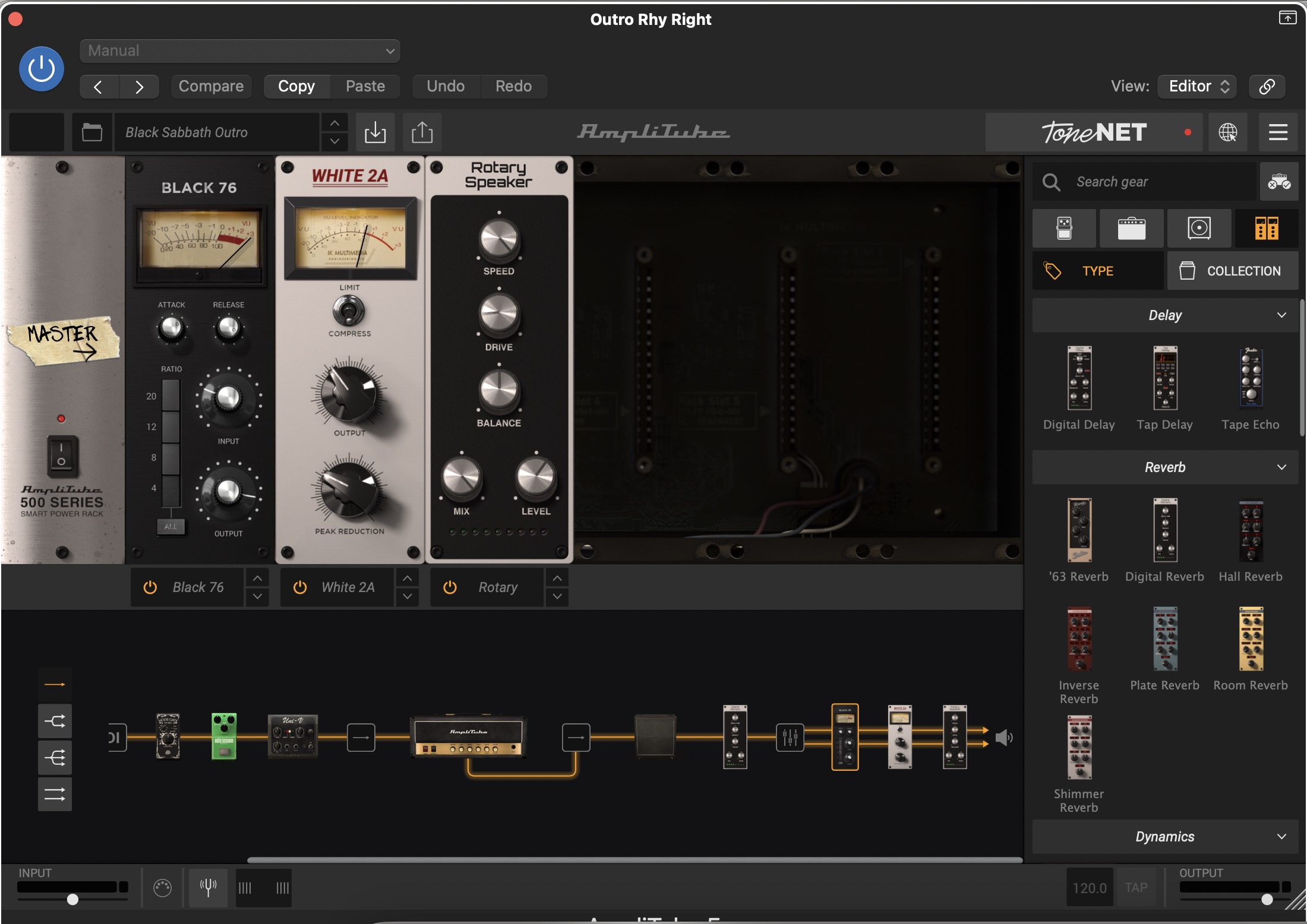Click the INPUT level slider handle

(72, 900)
